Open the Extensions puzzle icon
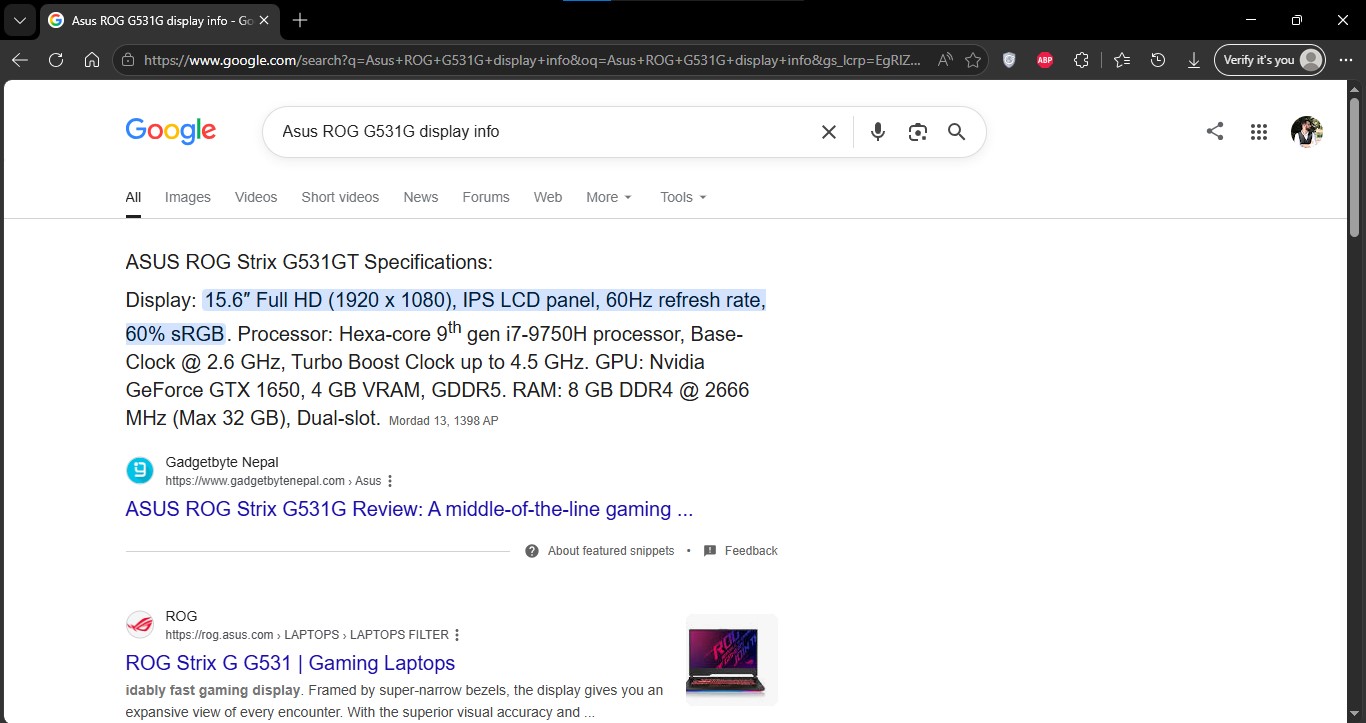1366x723 pixels. coord(1081,60)
